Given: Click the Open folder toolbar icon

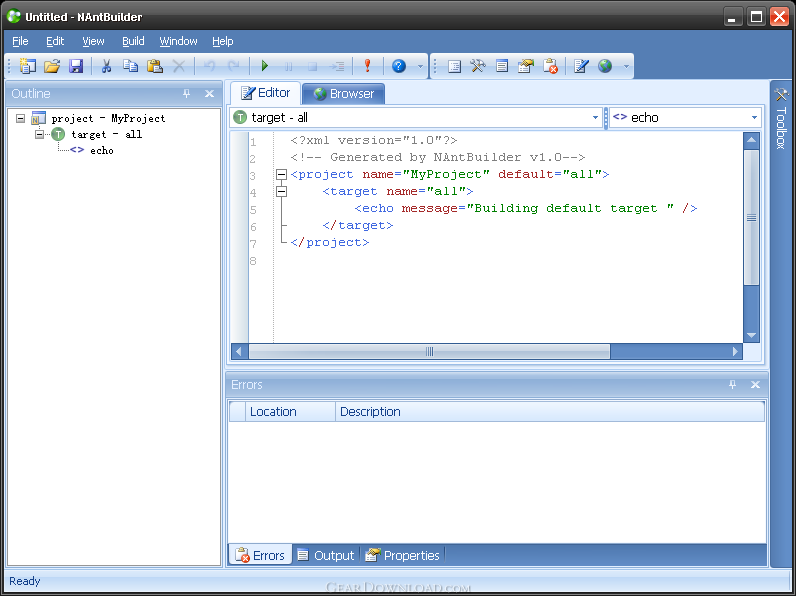Looking at the screenshot, I should [x=52, y=66].
